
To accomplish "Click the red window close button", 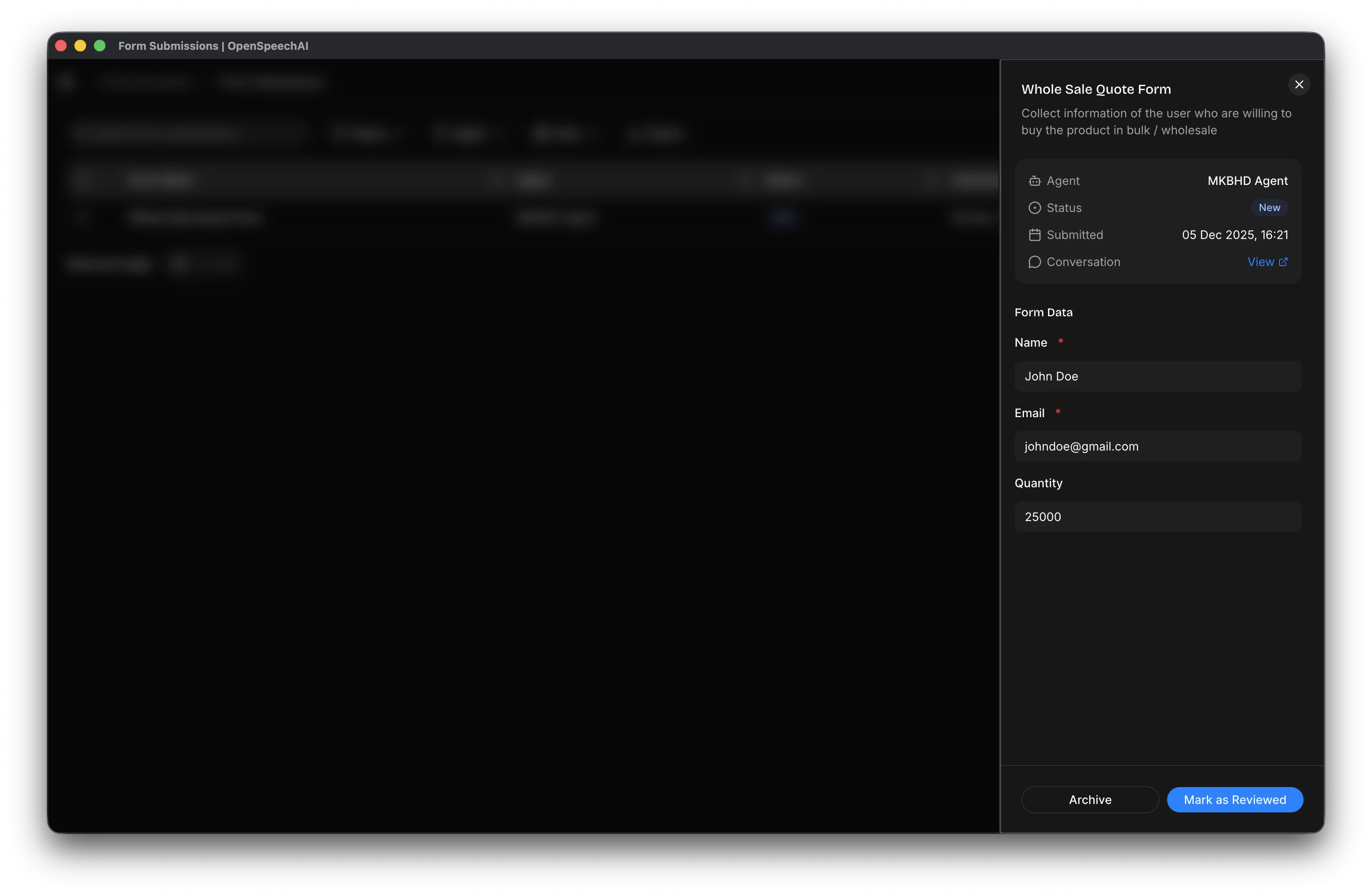I will [x=61, y=46].
